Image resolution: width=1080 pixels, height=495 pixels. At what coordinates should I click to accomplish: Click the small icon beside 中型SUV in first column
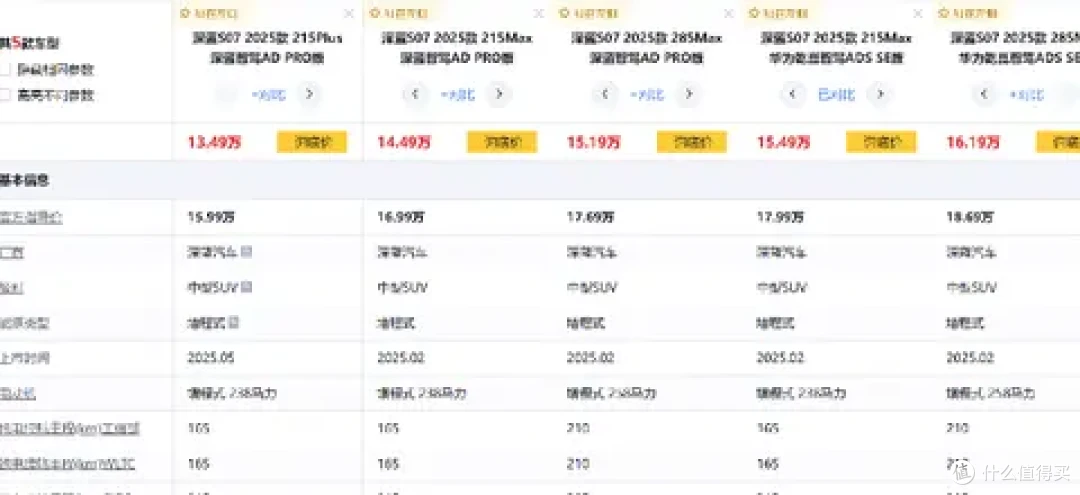[x=247, y=287]
